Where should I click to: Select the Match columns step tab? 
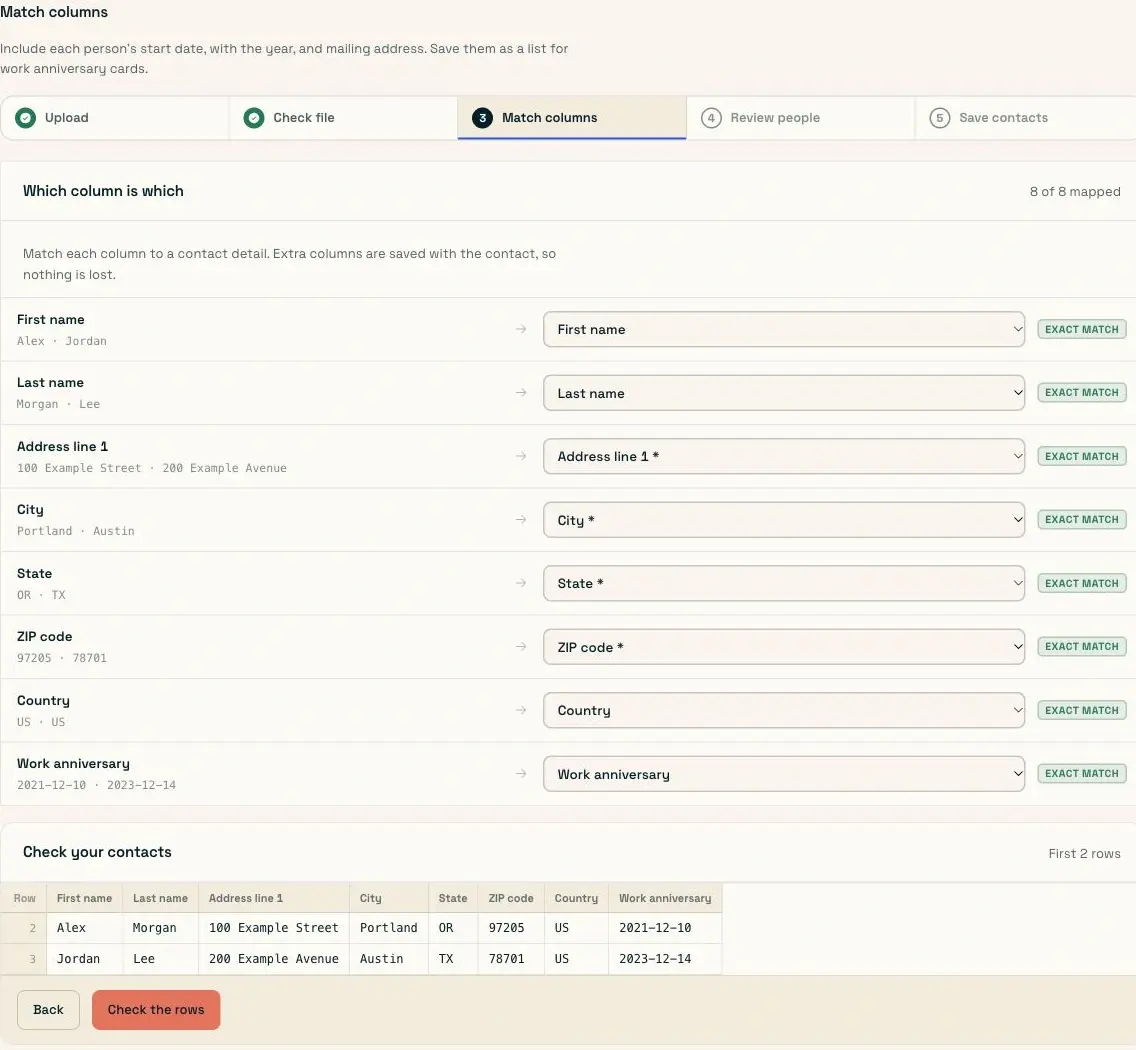[572, 117]
